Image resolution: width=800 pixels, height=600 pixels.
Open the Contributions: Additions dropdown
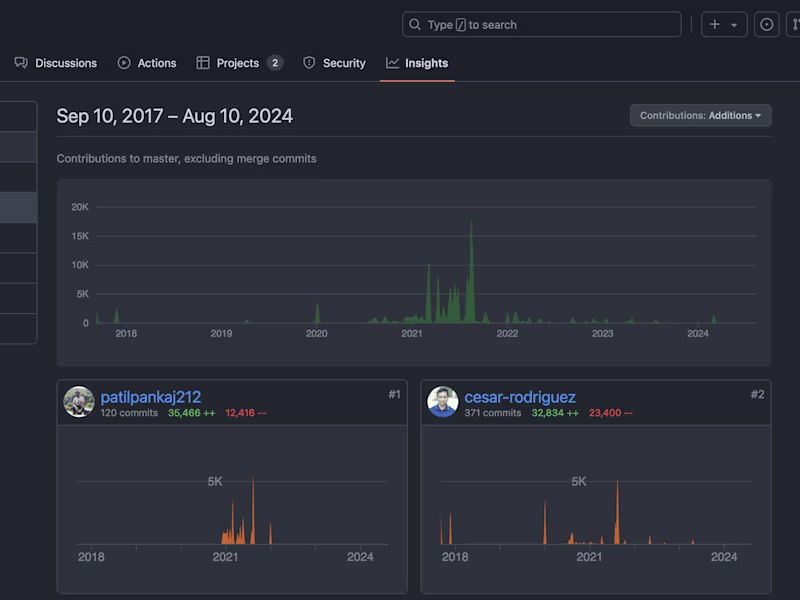tap(700, 115)
